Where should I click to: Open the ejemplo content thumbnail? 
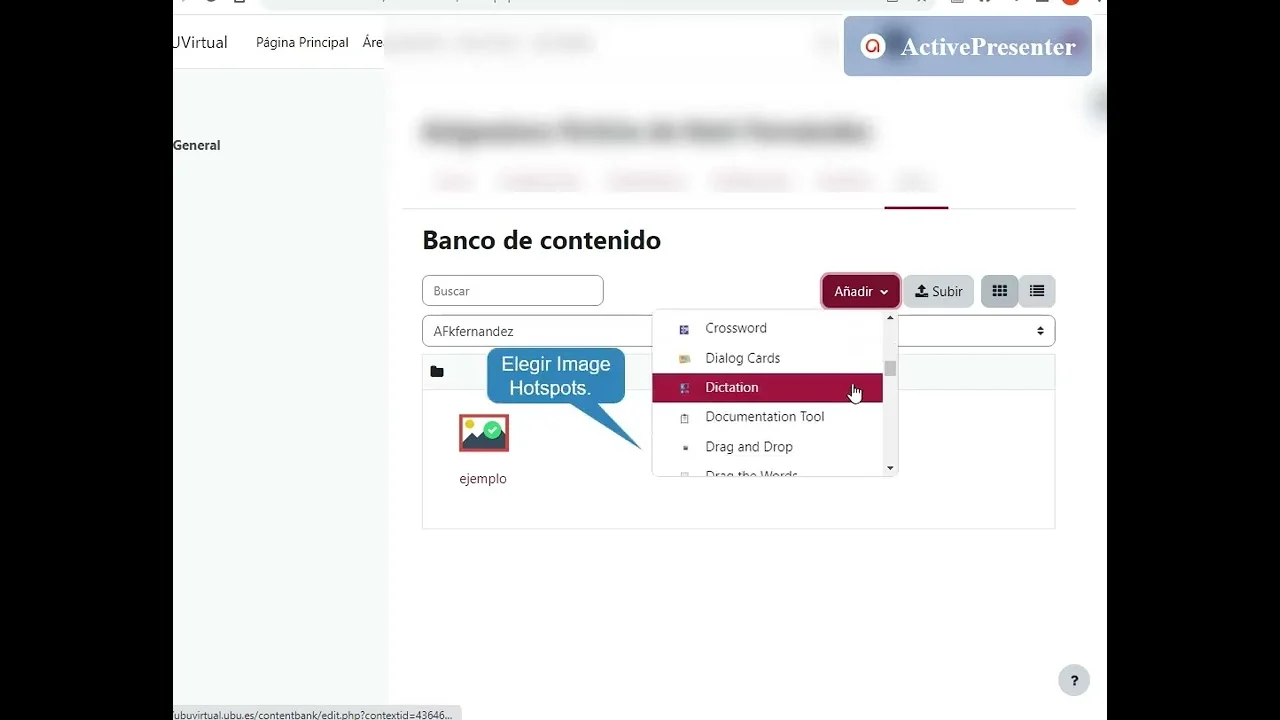[x=483, y=434]
